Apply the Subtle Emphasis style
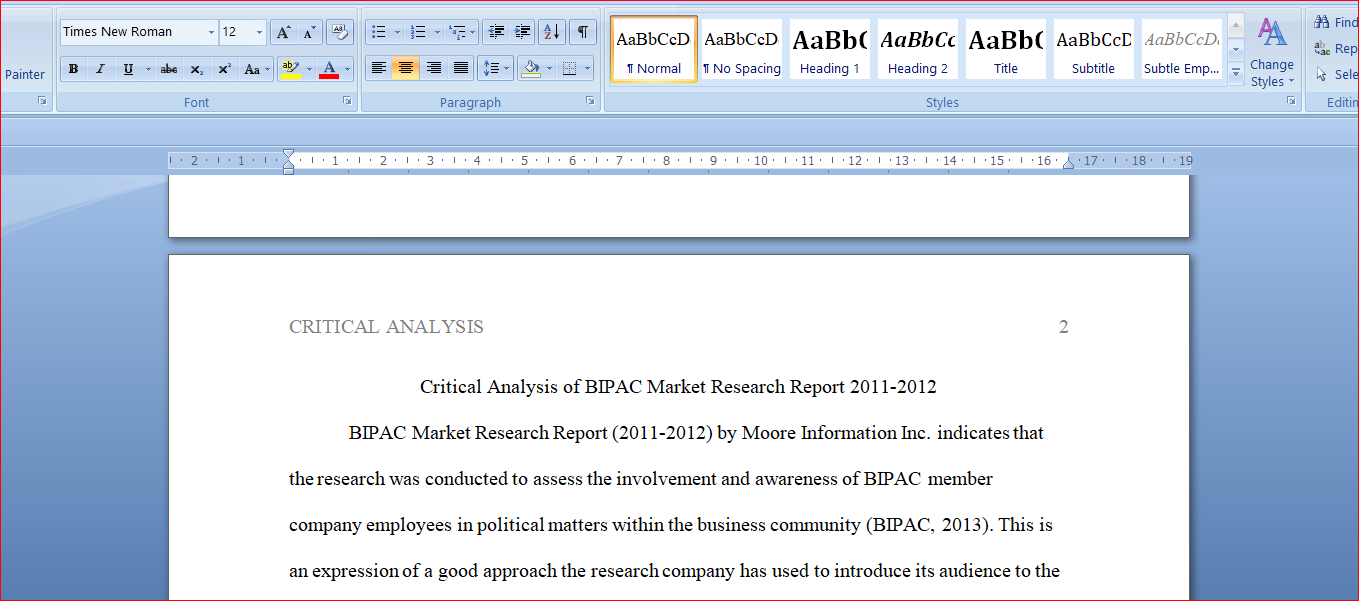1359x601 pixels. [x=1181, y=49]
